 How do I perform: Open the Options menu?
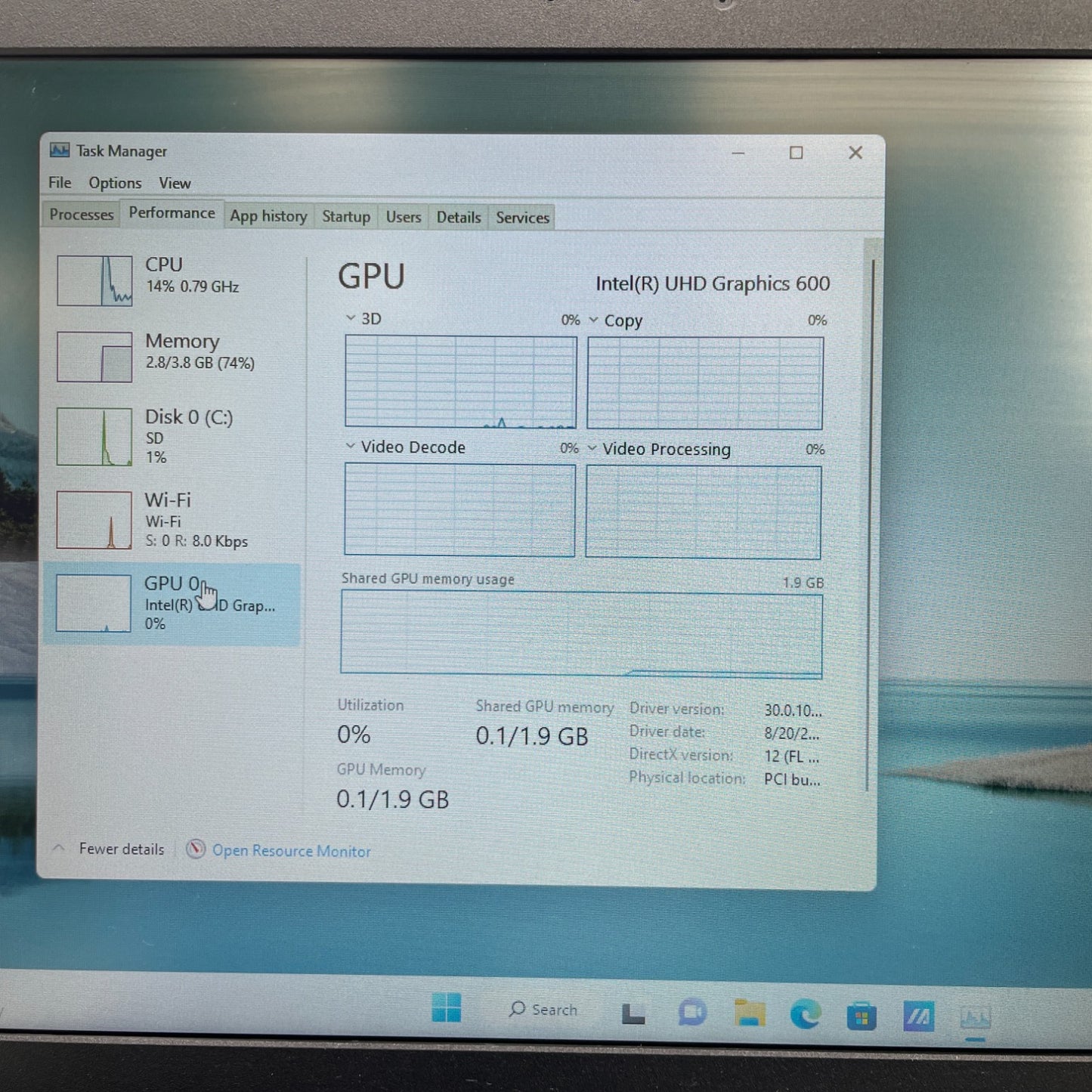coord(115,183)
